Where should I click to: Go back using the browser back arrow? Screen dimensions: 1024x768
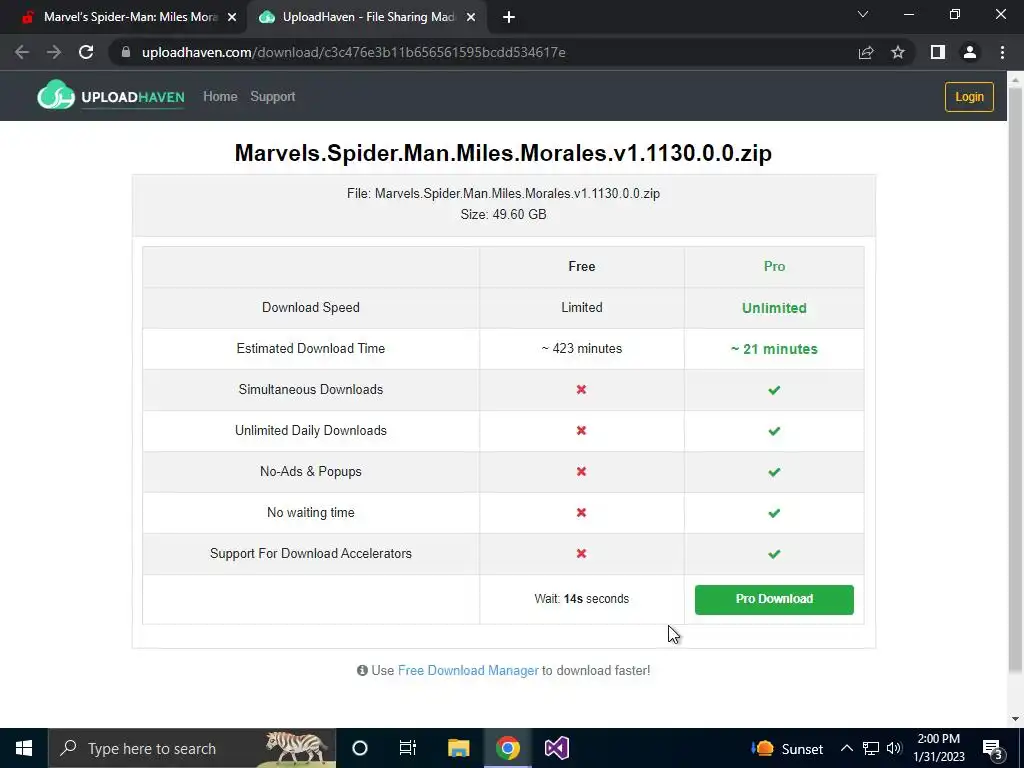click(x=22, y=52)
